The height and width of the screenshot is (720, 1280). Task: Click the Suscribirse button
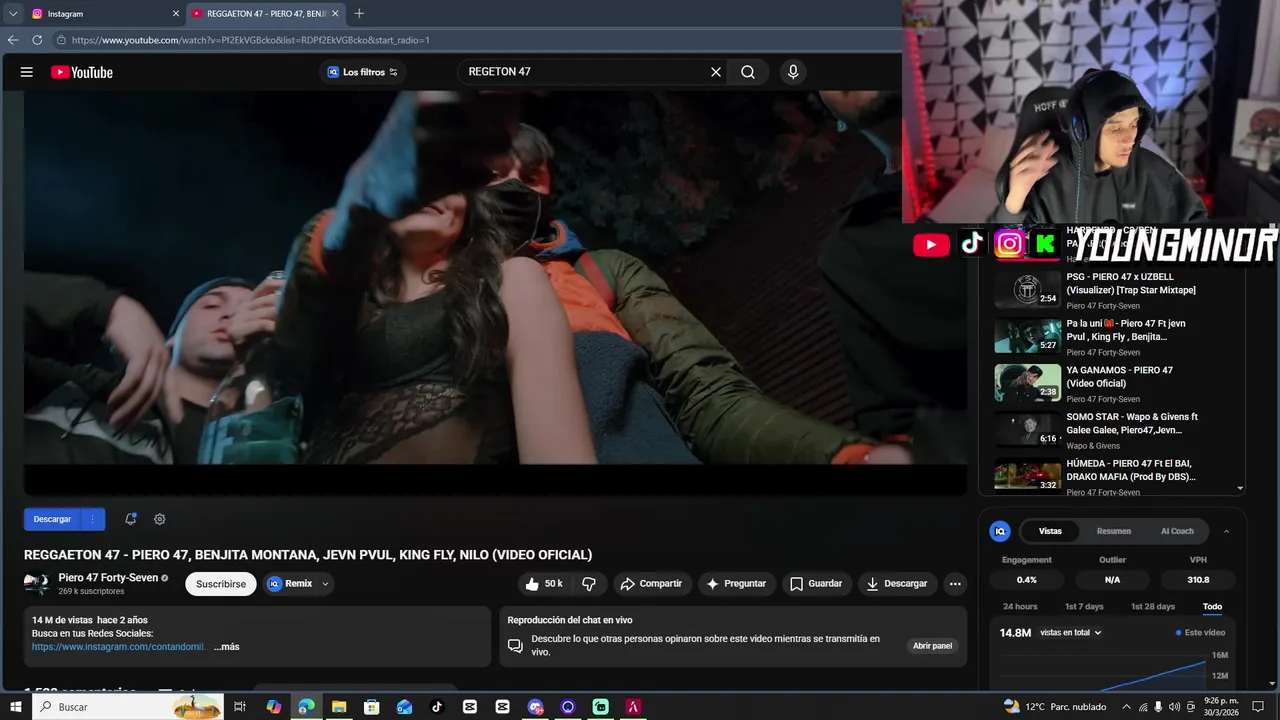click(x=221, y=584)
